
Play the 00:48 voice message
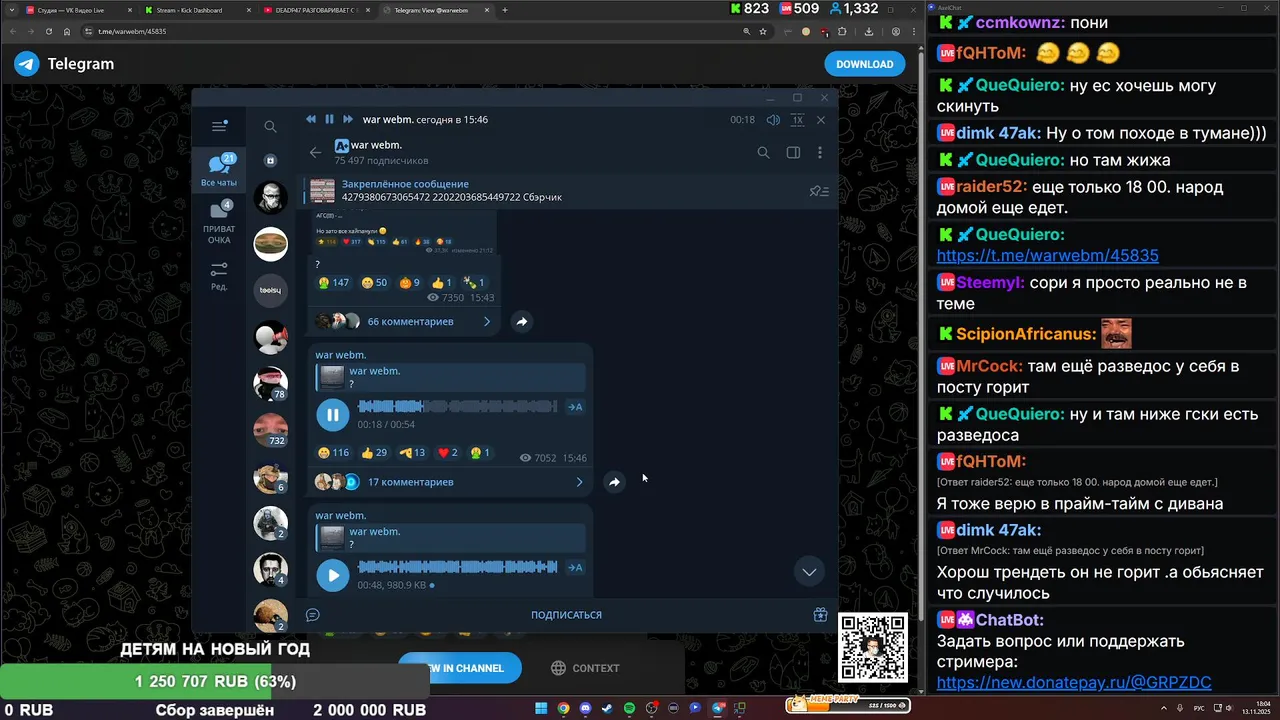click(x=332, y=575)
